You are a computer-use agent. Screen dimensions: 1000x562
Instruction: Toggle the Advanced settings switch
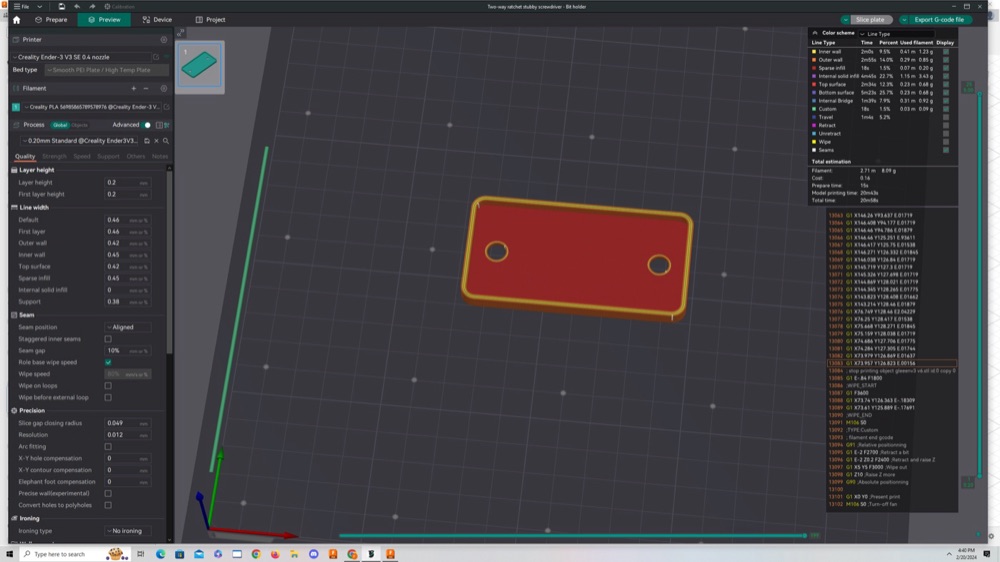click(147, 125)
